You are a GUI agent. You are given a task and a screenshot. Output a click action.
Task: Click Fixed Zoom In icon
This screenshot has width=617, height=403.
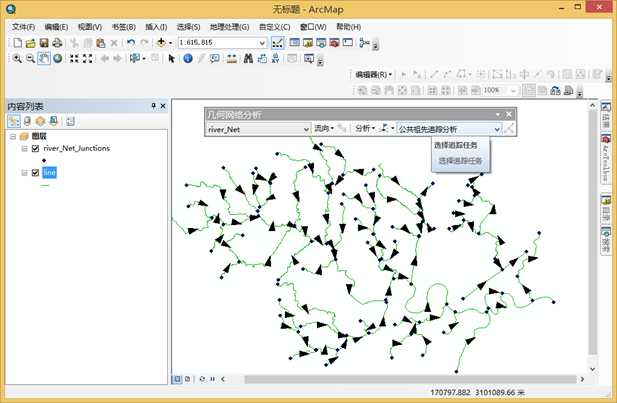point(74,59)
